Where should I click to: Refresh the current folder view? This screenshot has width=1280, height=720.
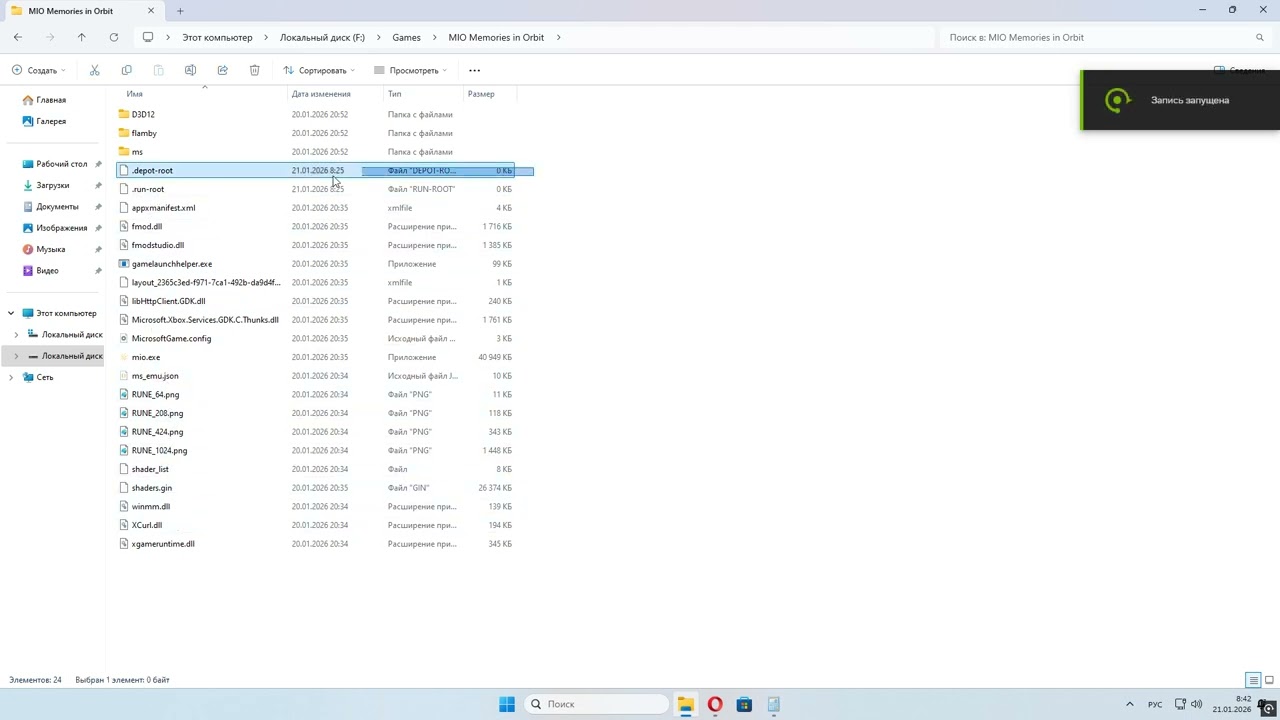click(x=114, y=37)
